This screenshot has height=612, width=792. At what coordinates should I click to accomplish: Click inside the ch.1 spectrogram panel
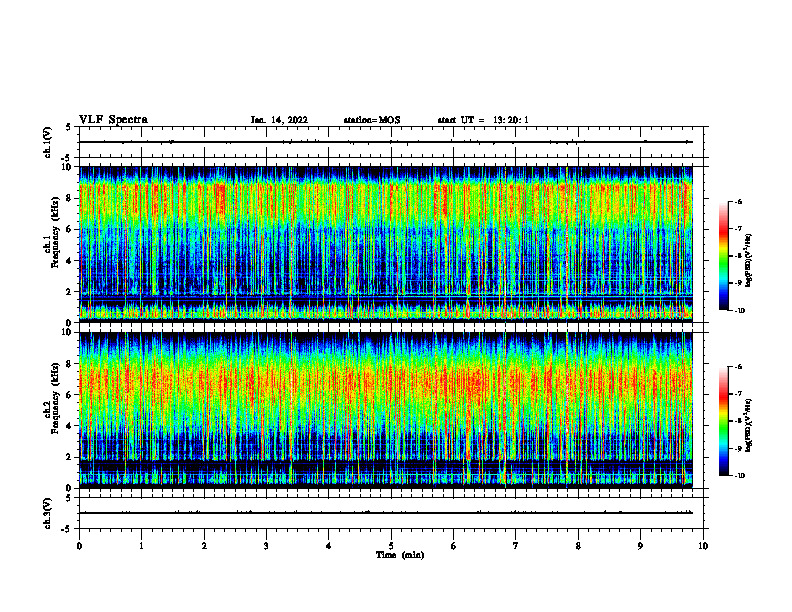coord(386,244)
